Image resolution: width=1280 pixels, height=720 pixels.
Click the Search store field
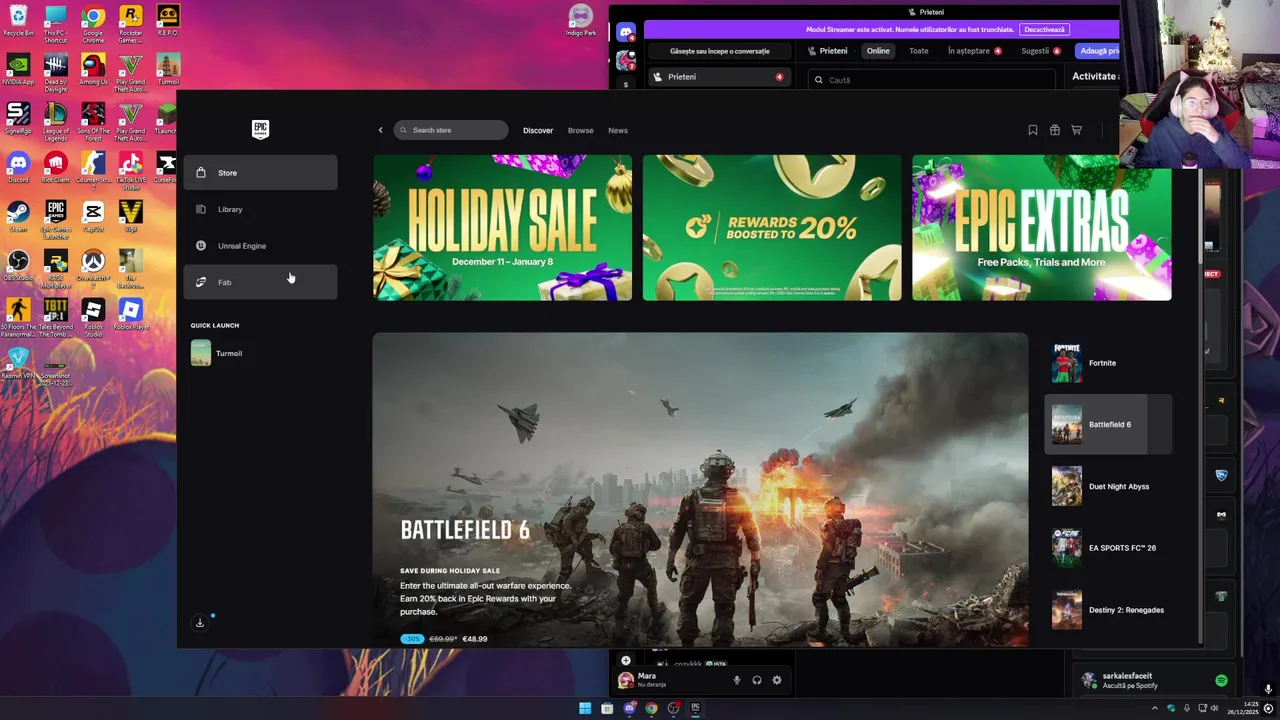click(451, 130)
